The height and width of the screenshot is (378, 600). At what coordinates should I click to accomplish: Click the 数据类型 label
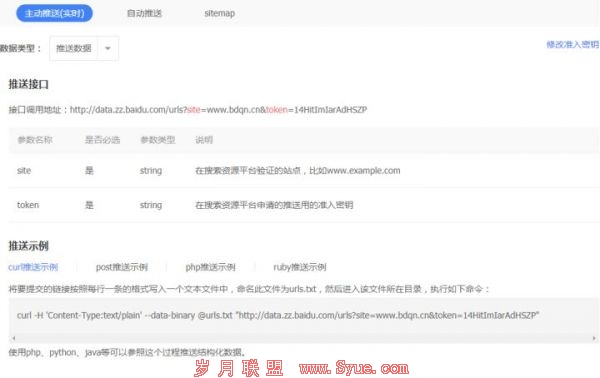tap(20, 48)
